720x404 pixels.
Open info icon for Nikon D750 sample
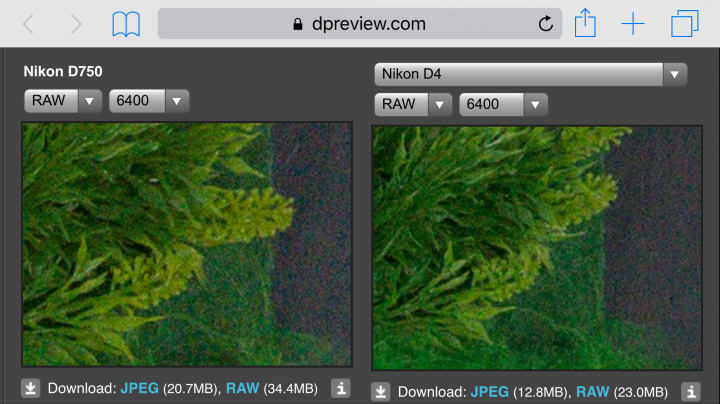341,388
